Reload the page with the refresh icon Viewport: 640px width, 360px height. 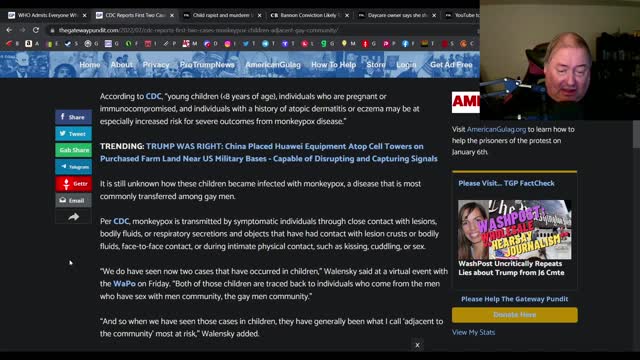click(36, 30)
